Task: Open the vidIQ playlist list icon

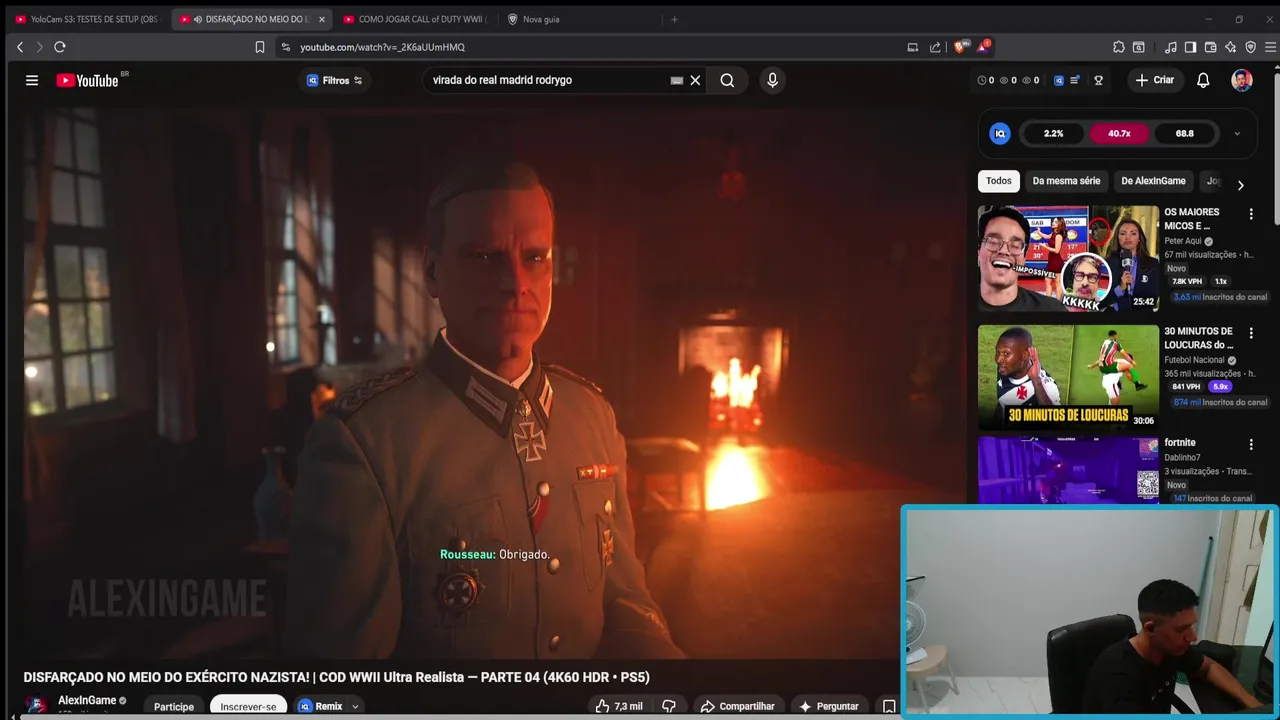Action: 1075,80
